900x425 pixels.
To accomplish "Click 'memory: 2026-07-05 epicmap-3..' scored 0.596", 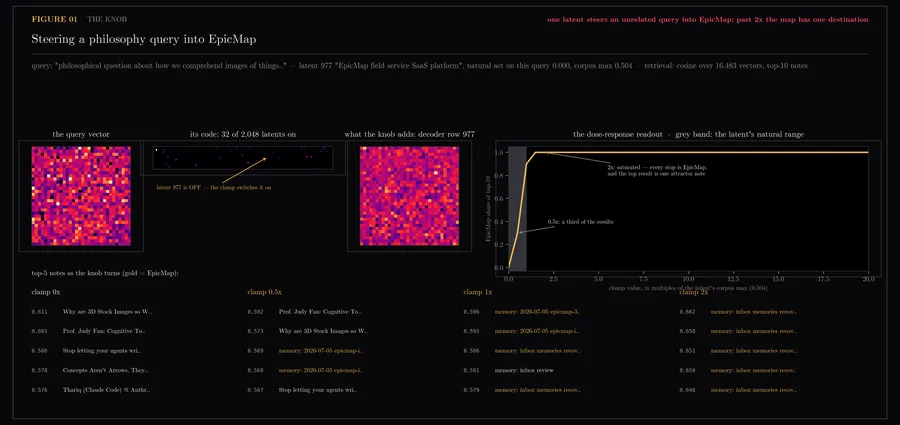I will click(x=538, y=312).
